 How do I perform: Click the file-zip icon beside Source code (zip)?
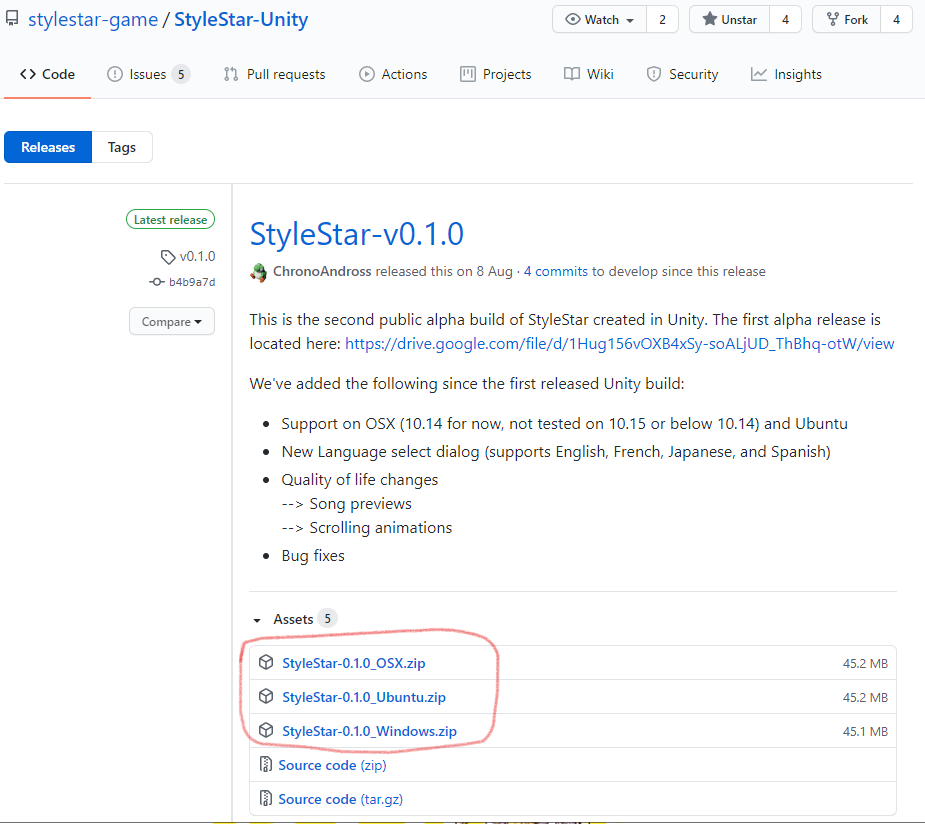[266, 764]
